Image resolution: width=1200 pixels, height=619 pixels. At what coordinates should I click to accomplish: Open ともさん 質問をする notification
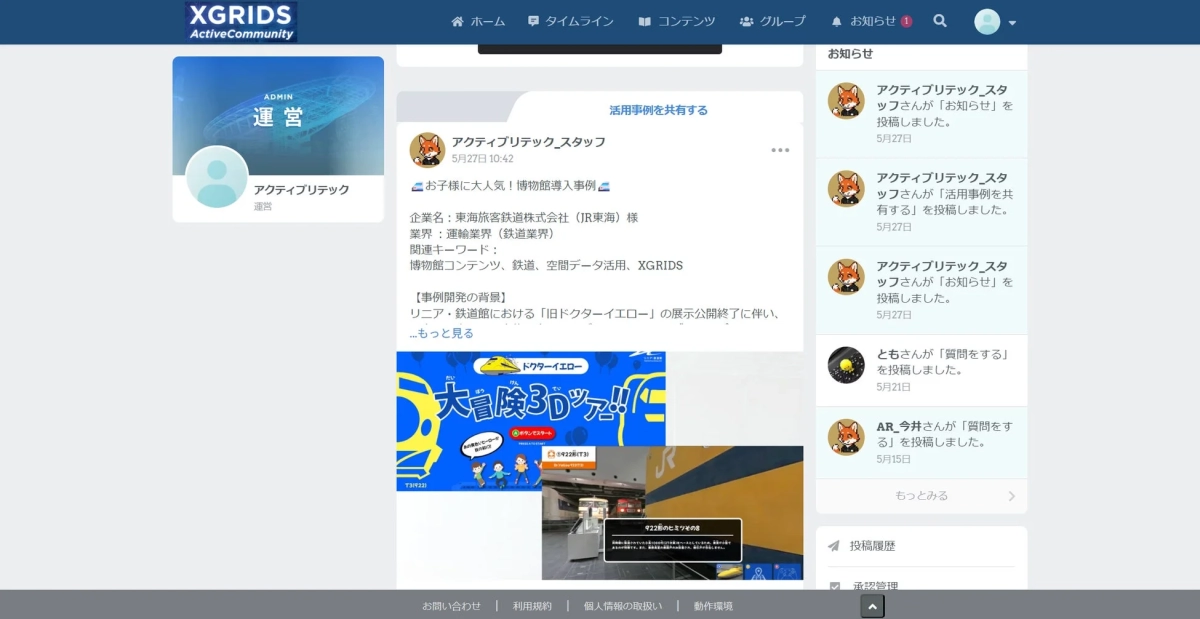click(x=921, y=370)
